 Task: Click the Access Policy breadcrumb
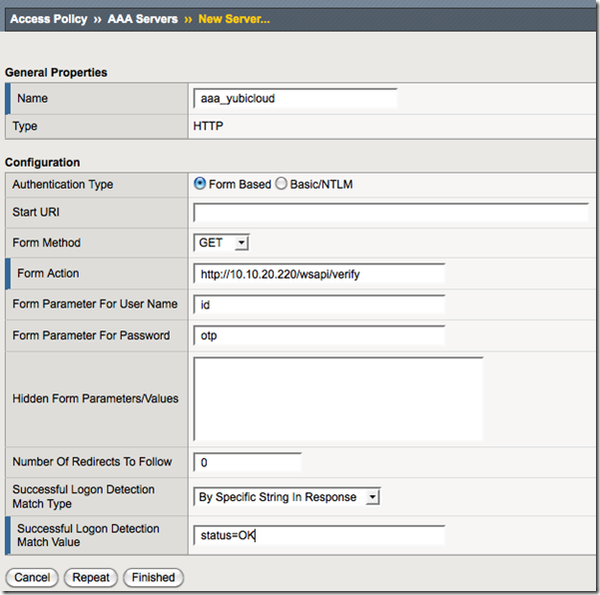46,20
